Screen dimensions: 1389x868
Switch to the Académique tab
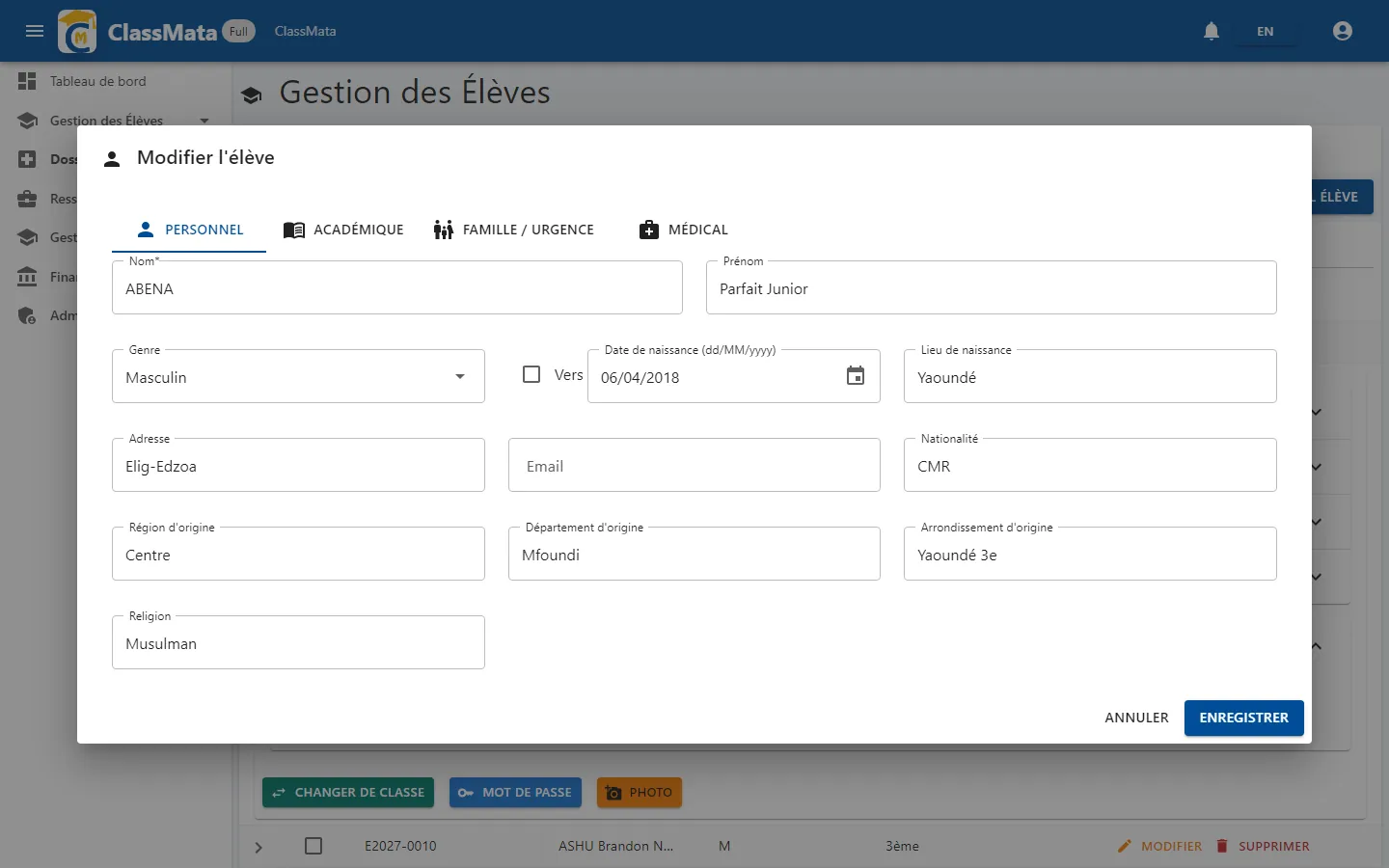point(343,230)
